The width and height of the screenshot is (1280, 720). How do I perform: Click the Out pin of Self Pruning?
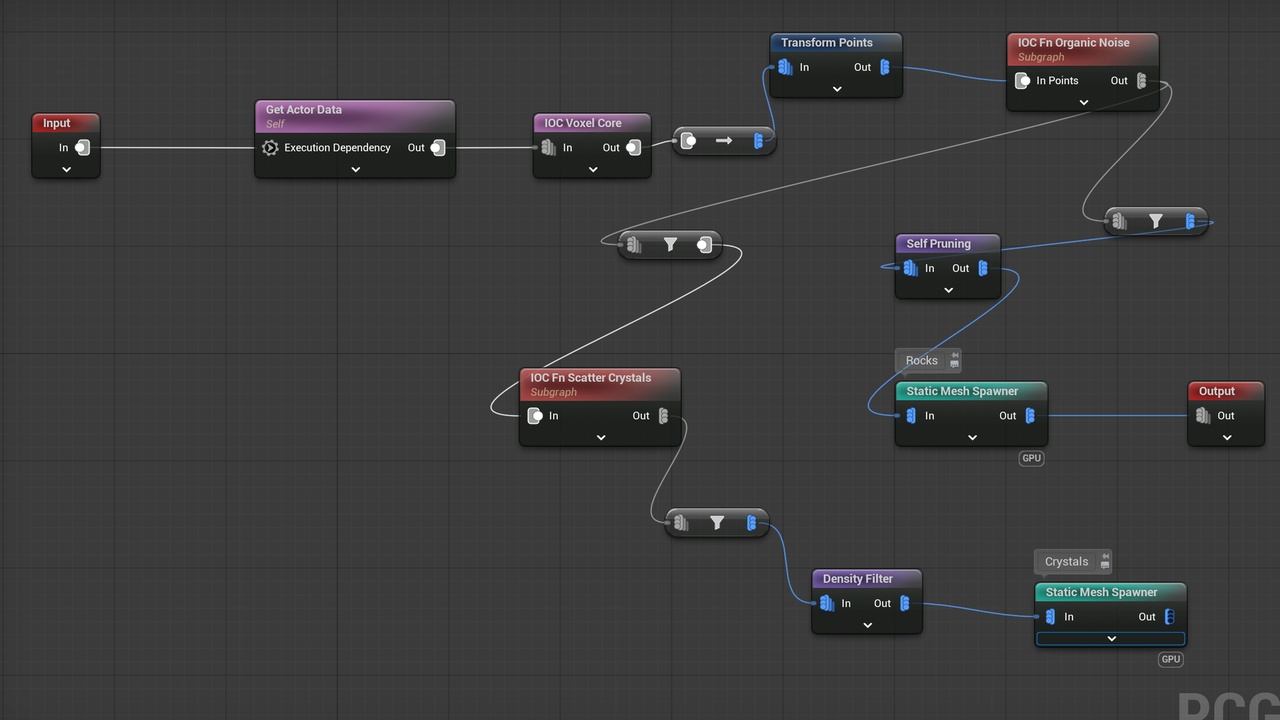(x=983, y=269)
